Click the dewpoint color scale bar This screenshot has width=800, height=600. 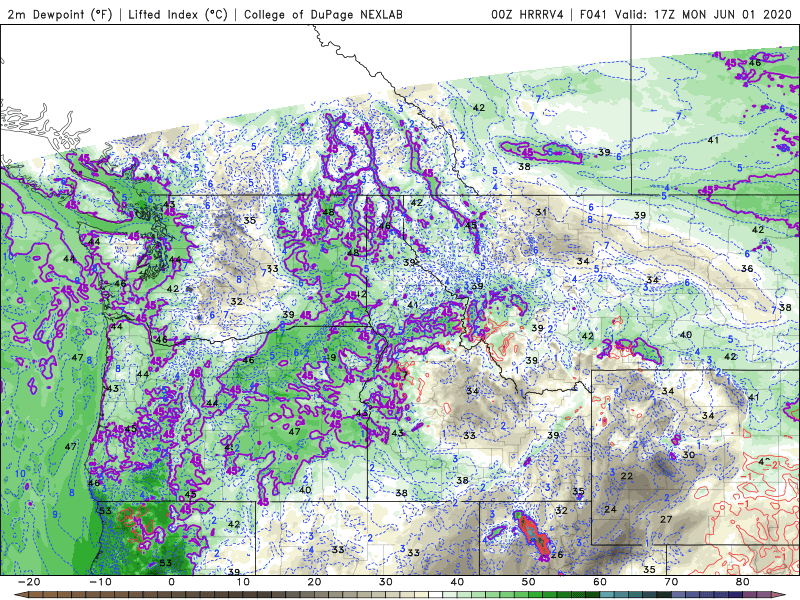pyautogui.click(x=400, y=595)
